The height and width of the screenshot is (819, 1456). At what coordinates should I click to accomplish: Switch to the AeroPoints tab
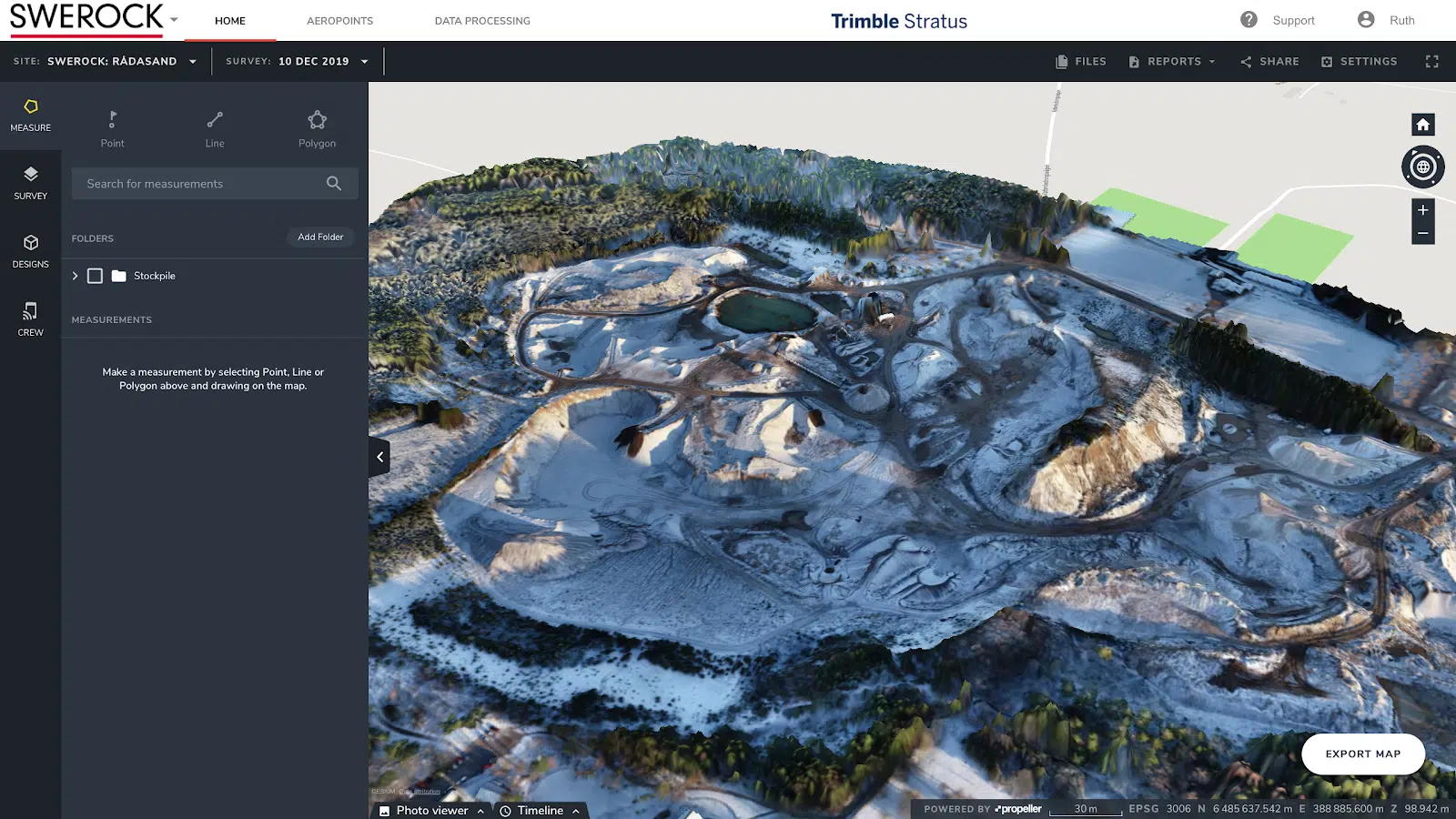[x=339, y=21]
